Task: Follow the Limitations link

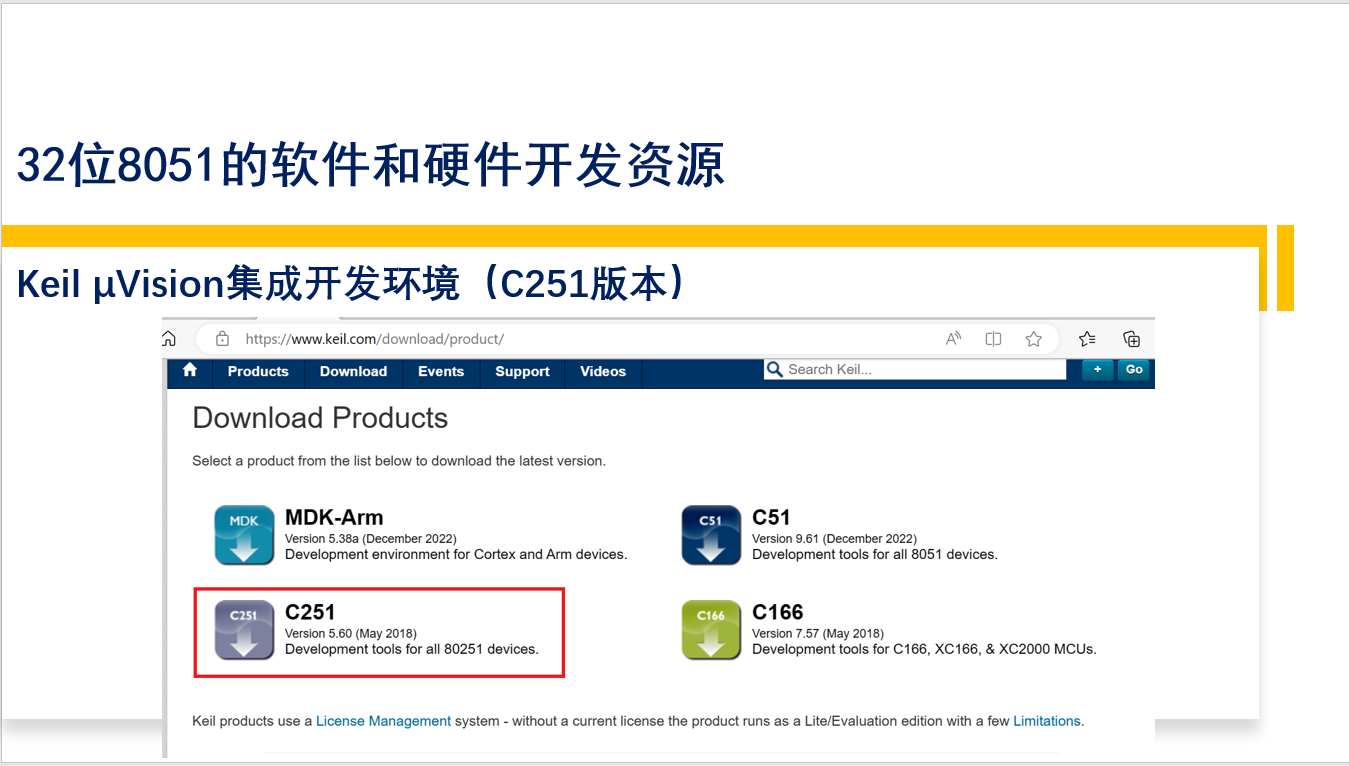Action: tap(1047, 721)
